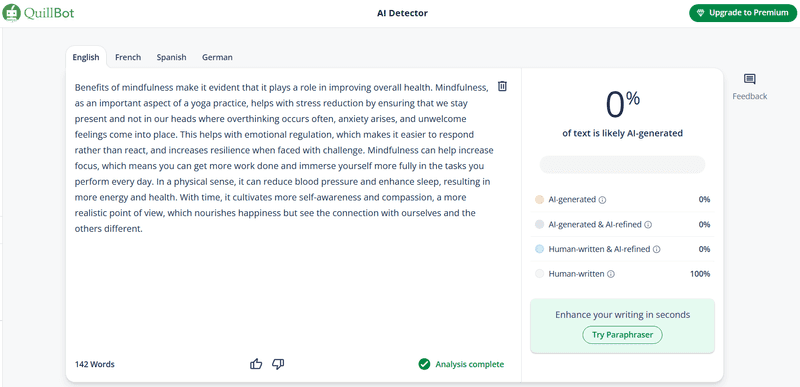
Task: Switch to the French tab
Action: 128,57
